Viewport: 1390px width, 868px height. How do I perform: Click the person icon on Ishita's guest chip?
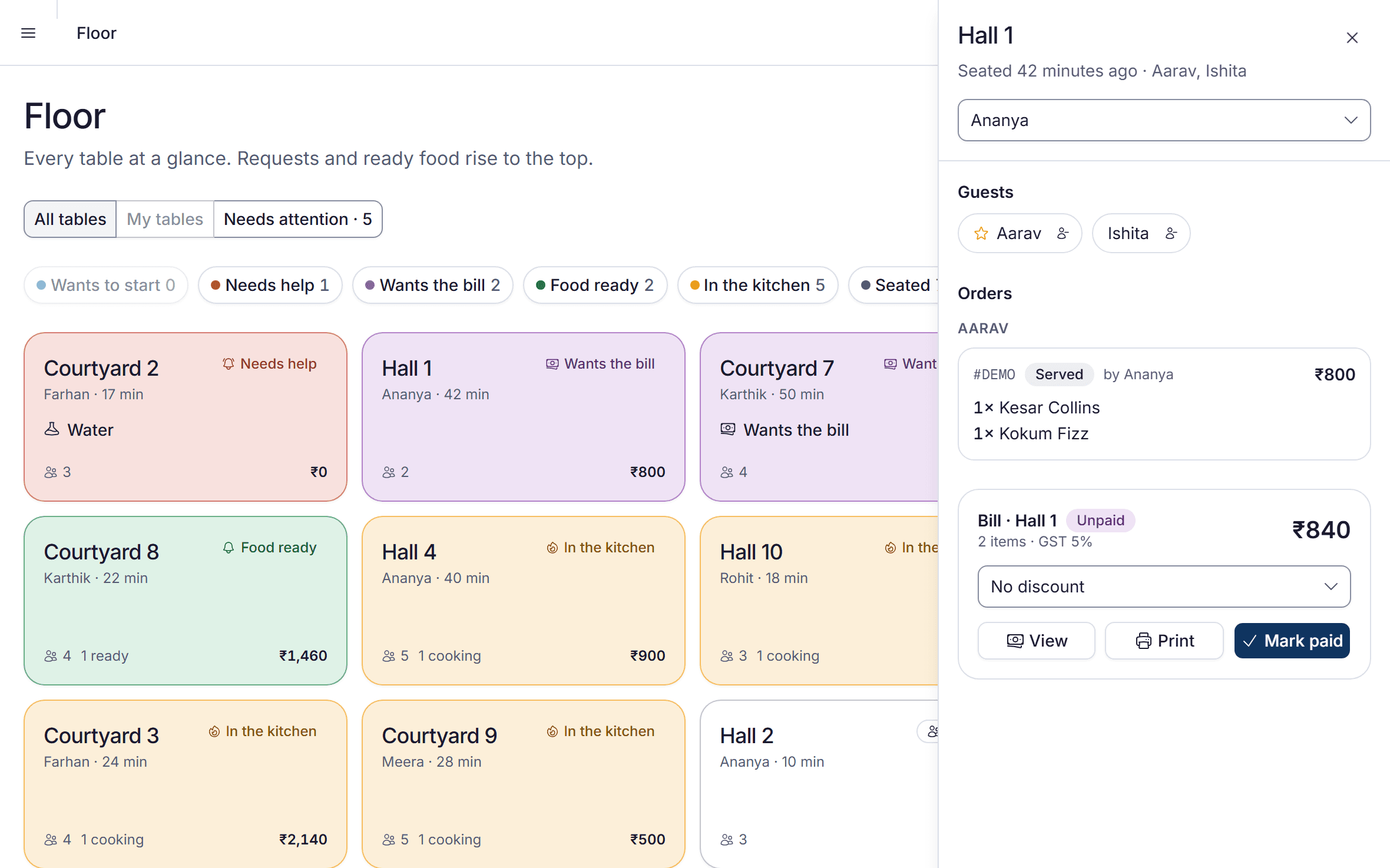tap(1171, 233)
